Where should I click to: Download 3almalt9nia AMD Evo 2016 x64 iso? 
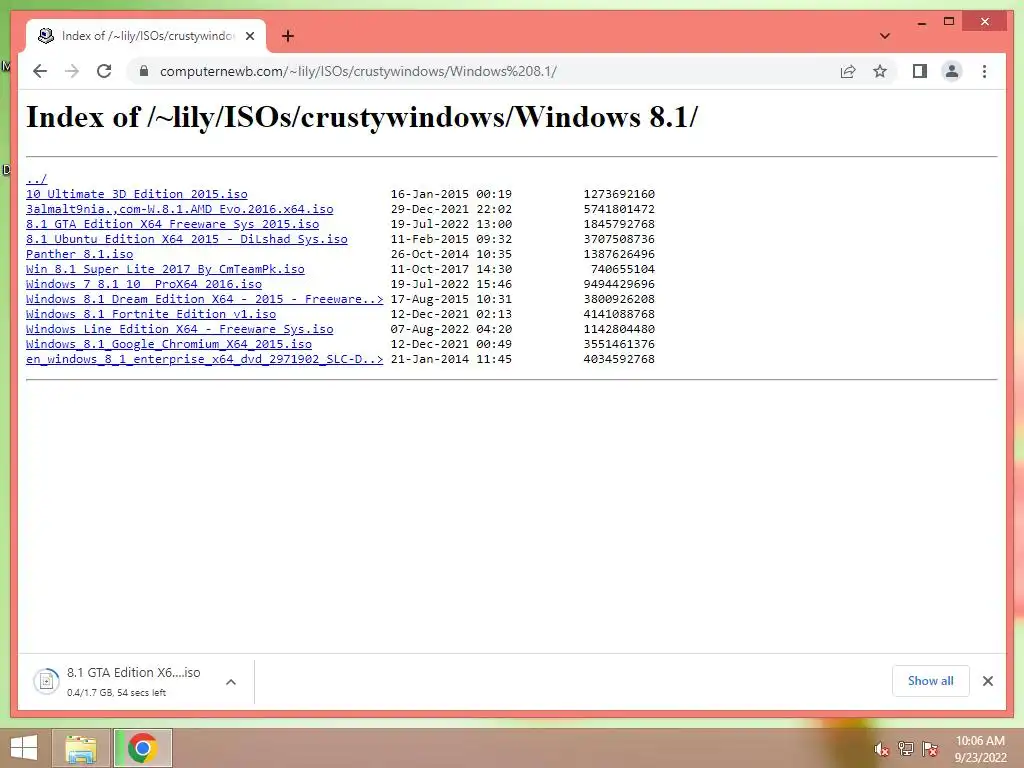pos(180,209)
